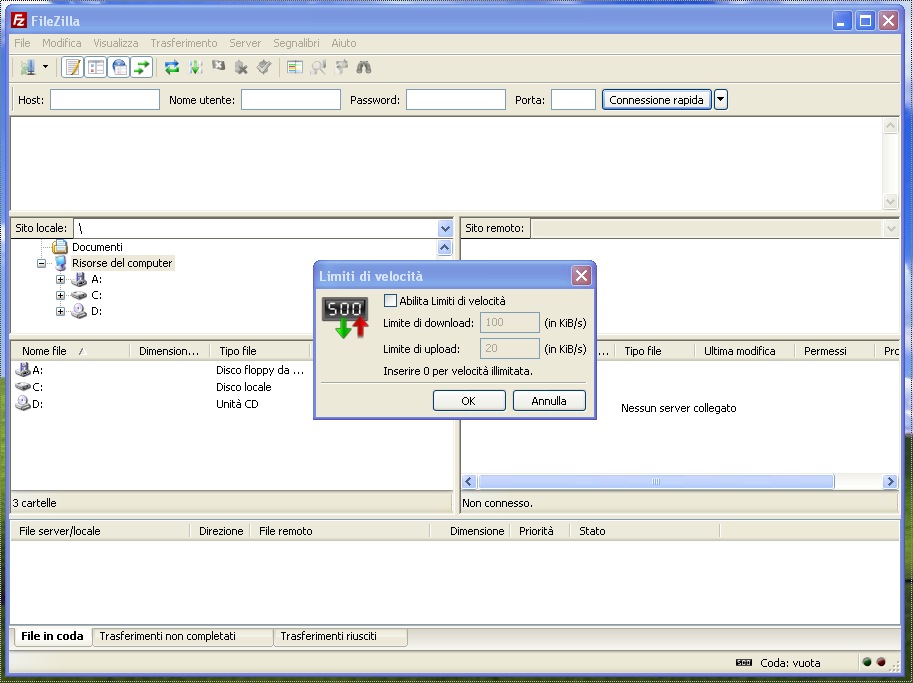This screenshot has width=913, height=683.
Task: Open the Connessione rapida history dropdown arrow
Action: pos(721,100)
